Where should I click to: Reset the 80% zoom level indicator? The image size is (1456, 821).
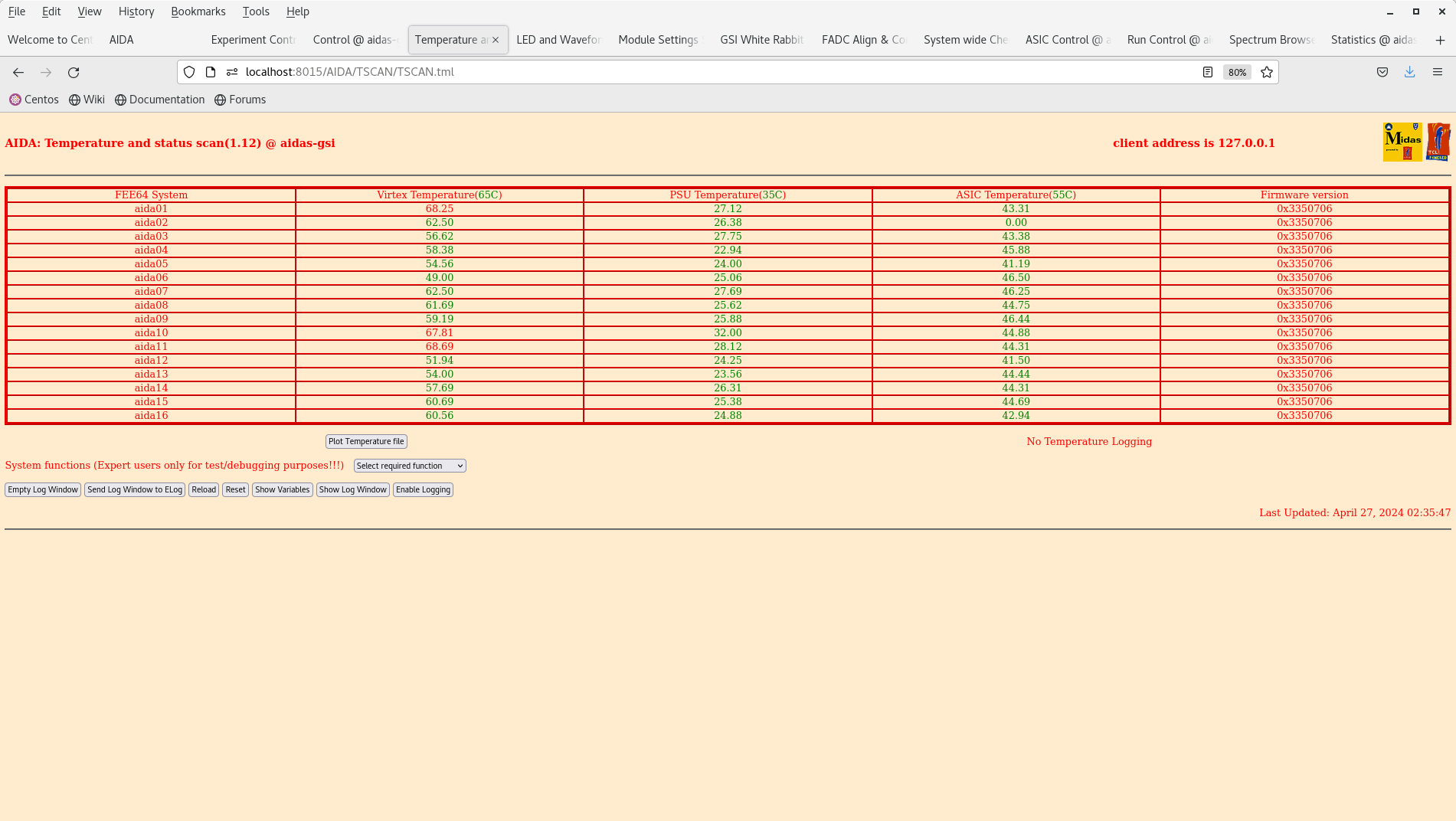pyautogui.click(x=1237, y=72)
